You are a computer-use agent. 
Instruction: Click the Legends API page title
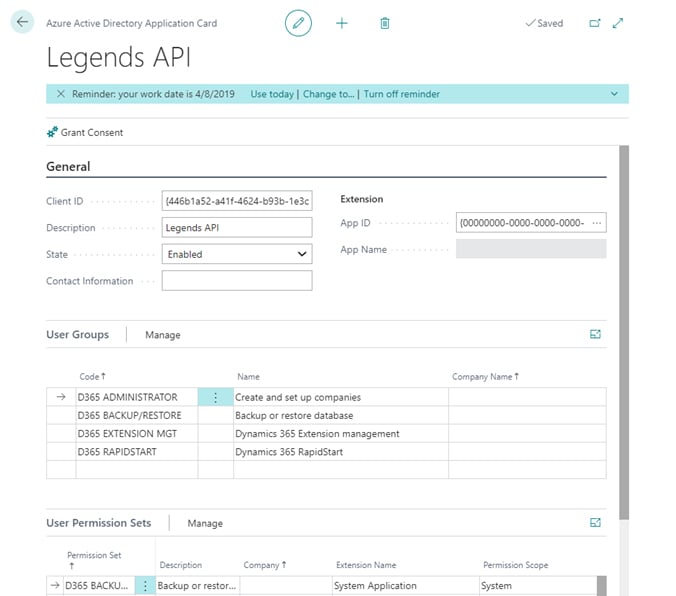point(118,57)
